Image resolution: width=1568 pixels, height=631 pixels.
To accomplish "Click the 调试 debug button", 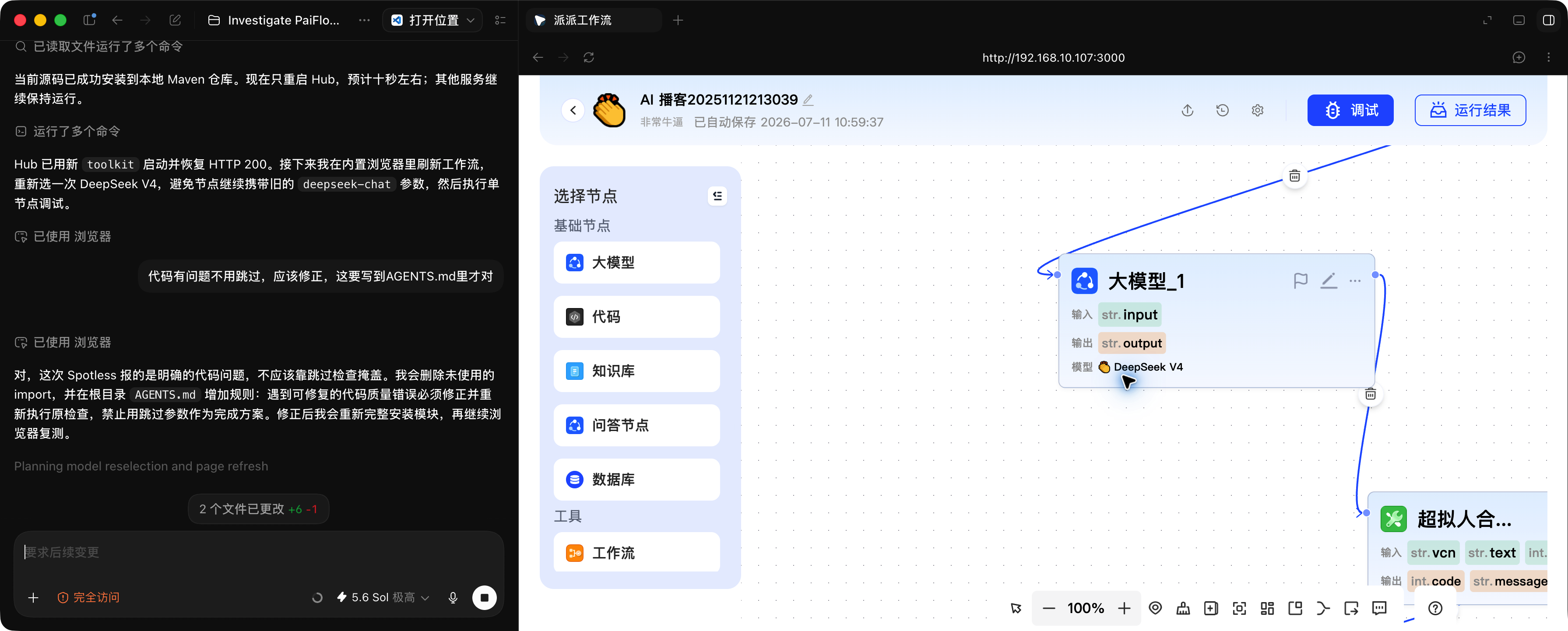I will coord(1350,110).
